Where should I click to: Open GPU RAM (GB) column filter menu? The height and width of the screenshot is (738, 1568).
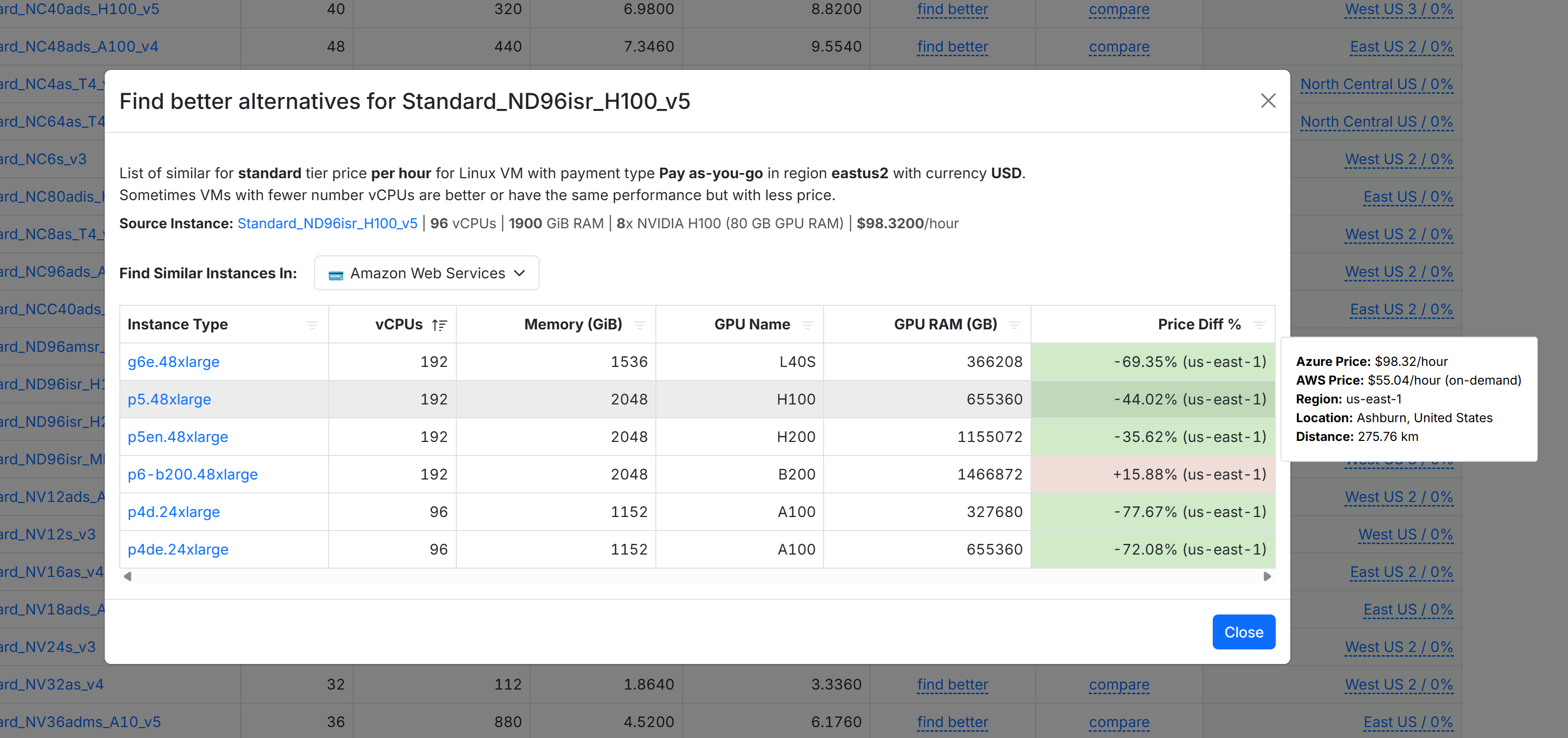(x=1014, y=325)
